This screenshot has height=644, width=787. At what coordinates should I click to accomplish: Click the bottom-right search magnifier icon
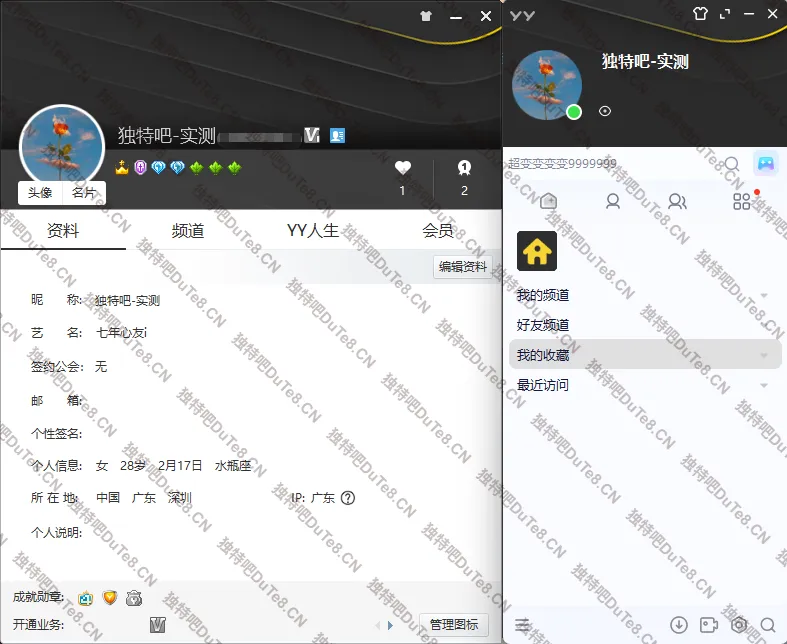tap(768, 625)
